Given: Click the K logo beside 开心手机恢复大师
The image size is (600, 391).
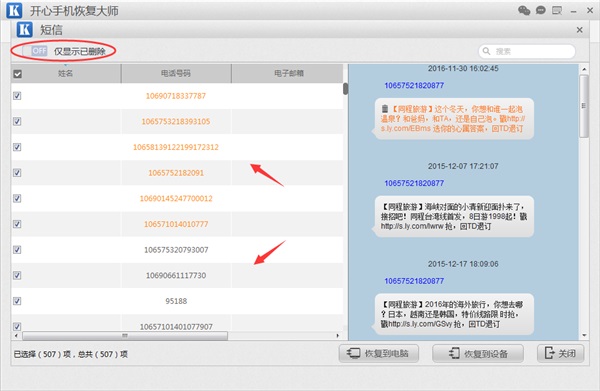Looking at the screenshot, I should [14, 10].
